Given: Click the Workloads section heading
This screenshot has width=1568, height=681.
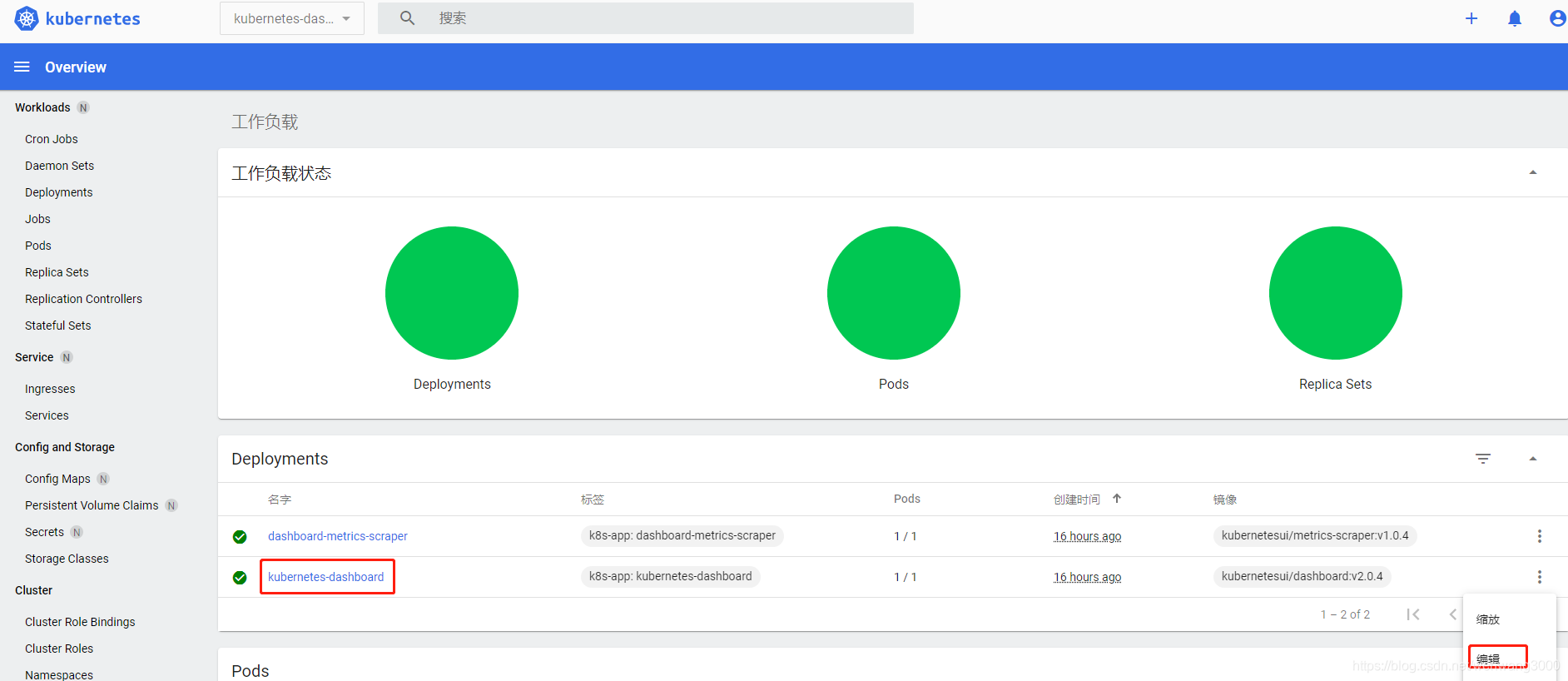Looking at the screenshot, I should tap(42, 107).
